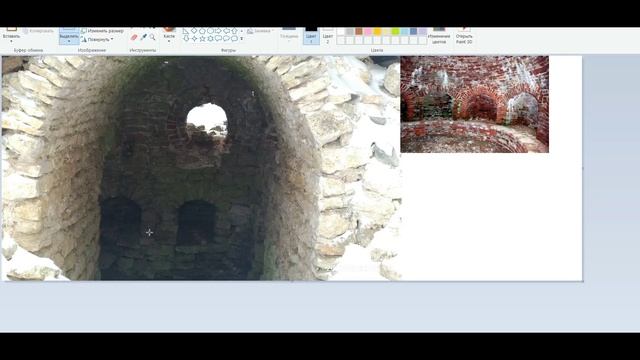
Task: Click the red brick image on canvas
Action: 475,104
